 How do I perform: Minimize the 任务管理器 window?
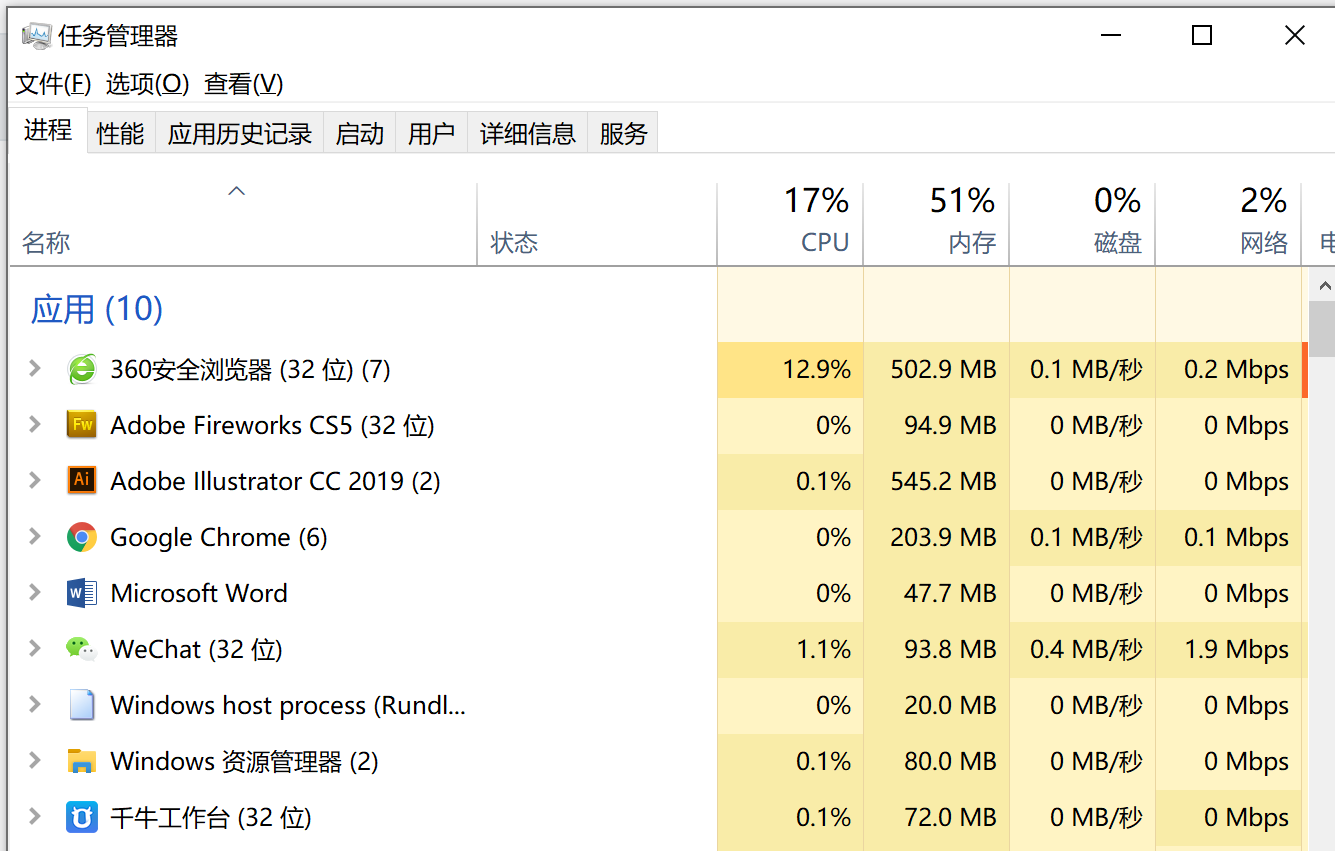pos(1110,36)
